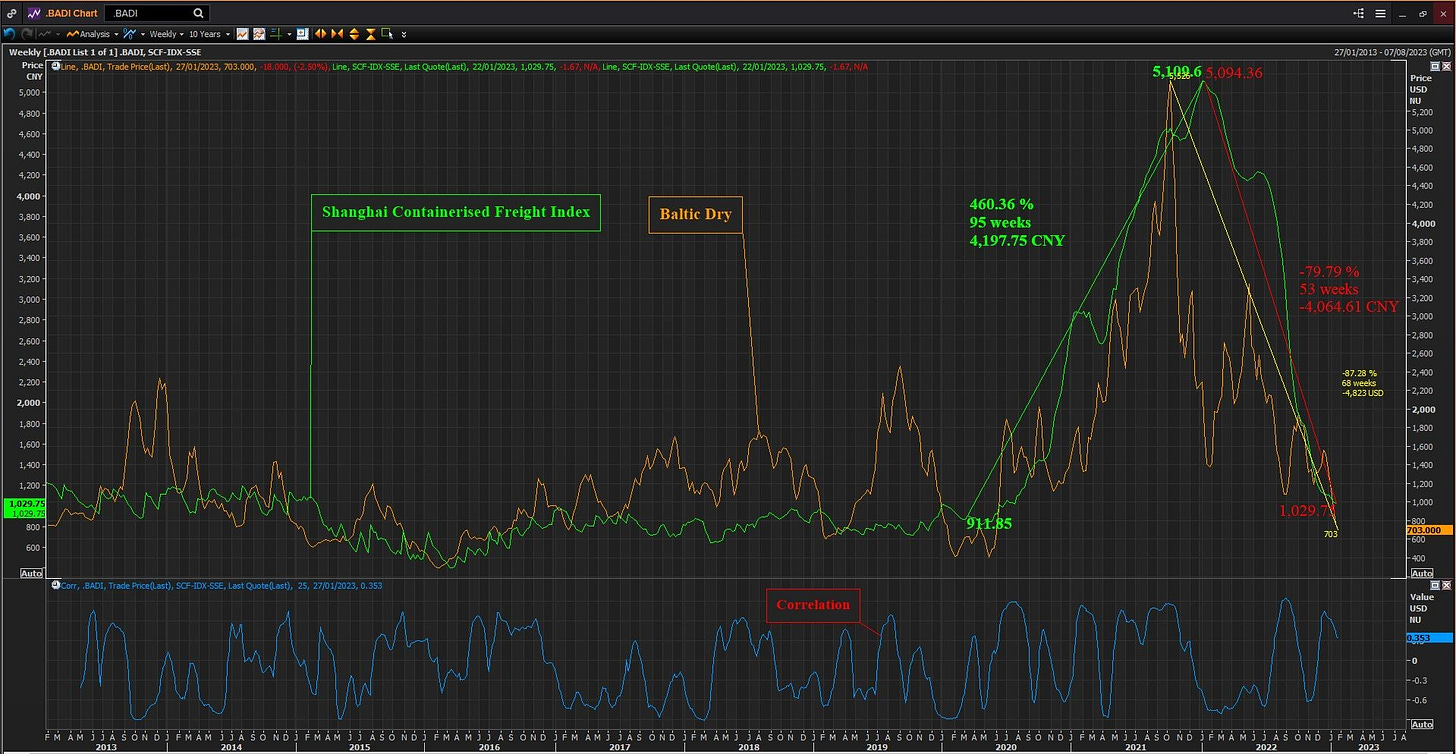Click the compress horizontally orange arrows icon
This screenshot has height=754, width=1456.
pos(337,34)
